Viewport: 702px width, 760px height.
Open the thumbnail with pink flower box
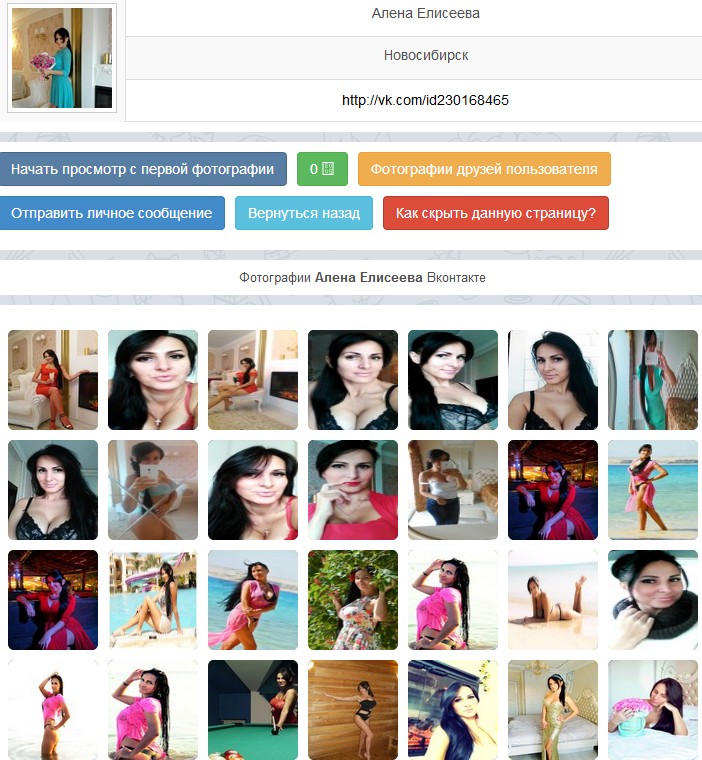653,708
